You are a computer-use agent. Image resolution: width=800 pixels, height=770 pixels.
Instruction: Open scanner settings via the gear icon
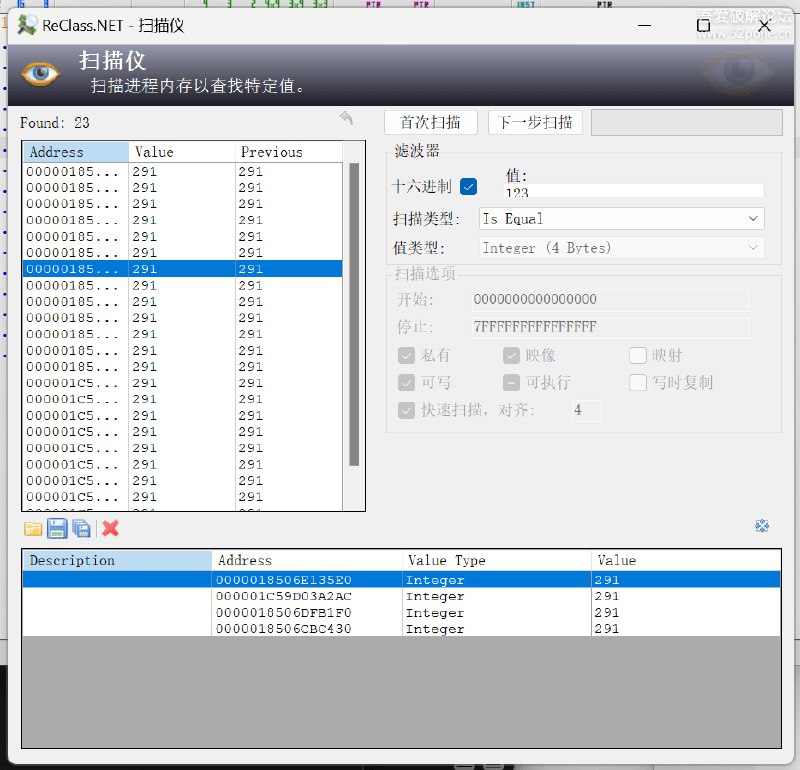coord(762,525)
